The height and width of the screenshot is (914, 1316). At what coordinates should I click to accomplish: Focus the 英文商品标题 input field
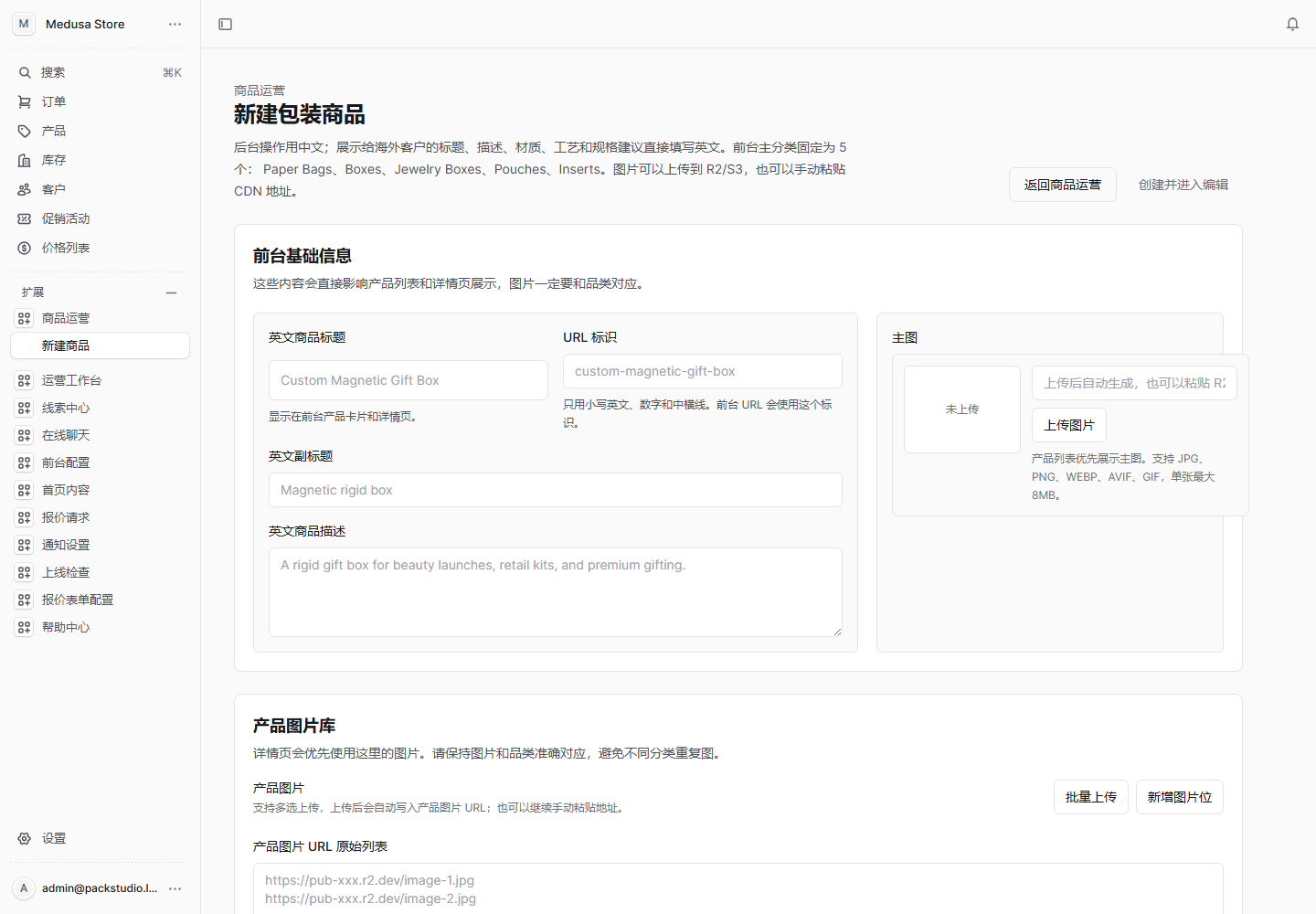(409, 380)
